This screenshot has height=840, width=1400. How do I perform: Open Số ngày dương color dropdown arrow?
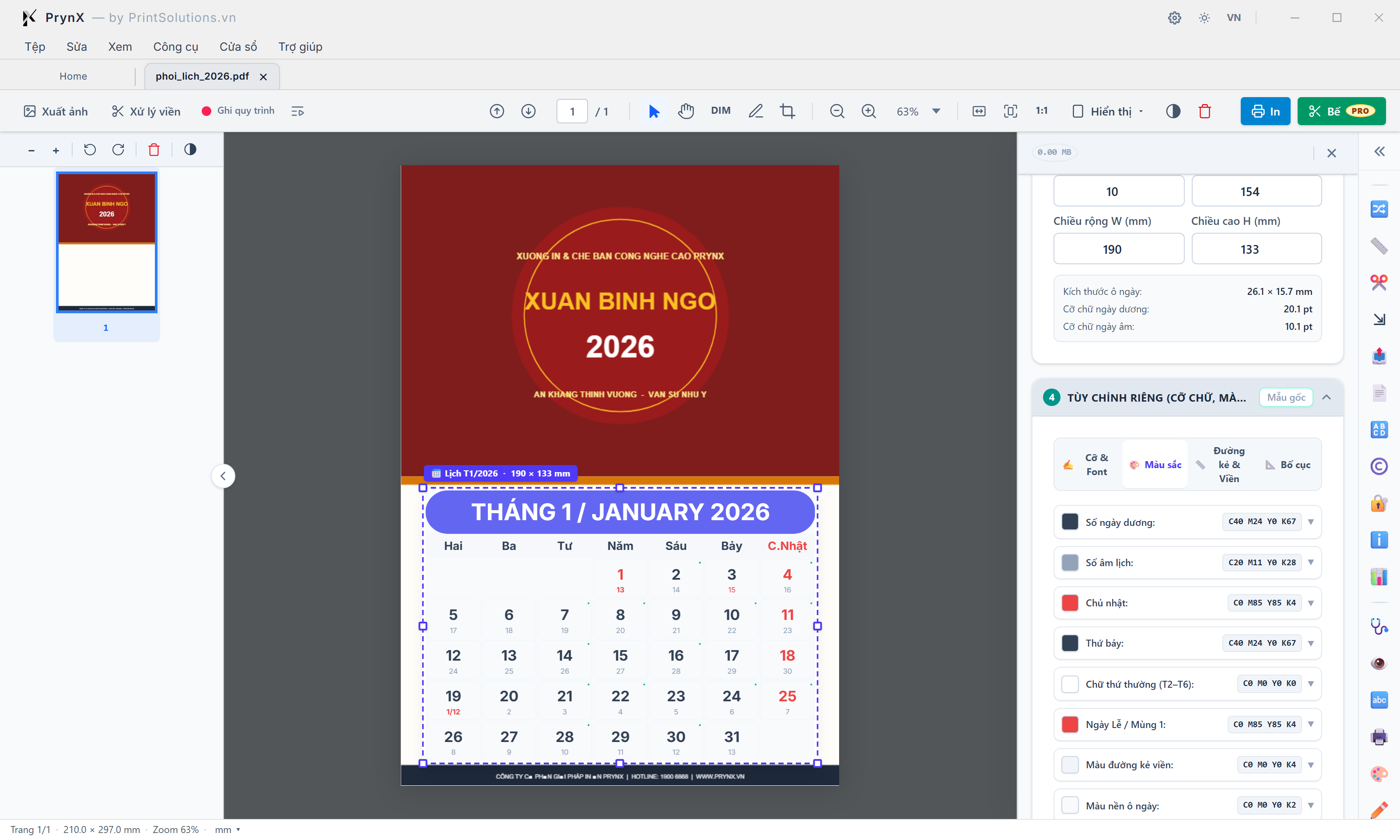tap(1311, 522)
